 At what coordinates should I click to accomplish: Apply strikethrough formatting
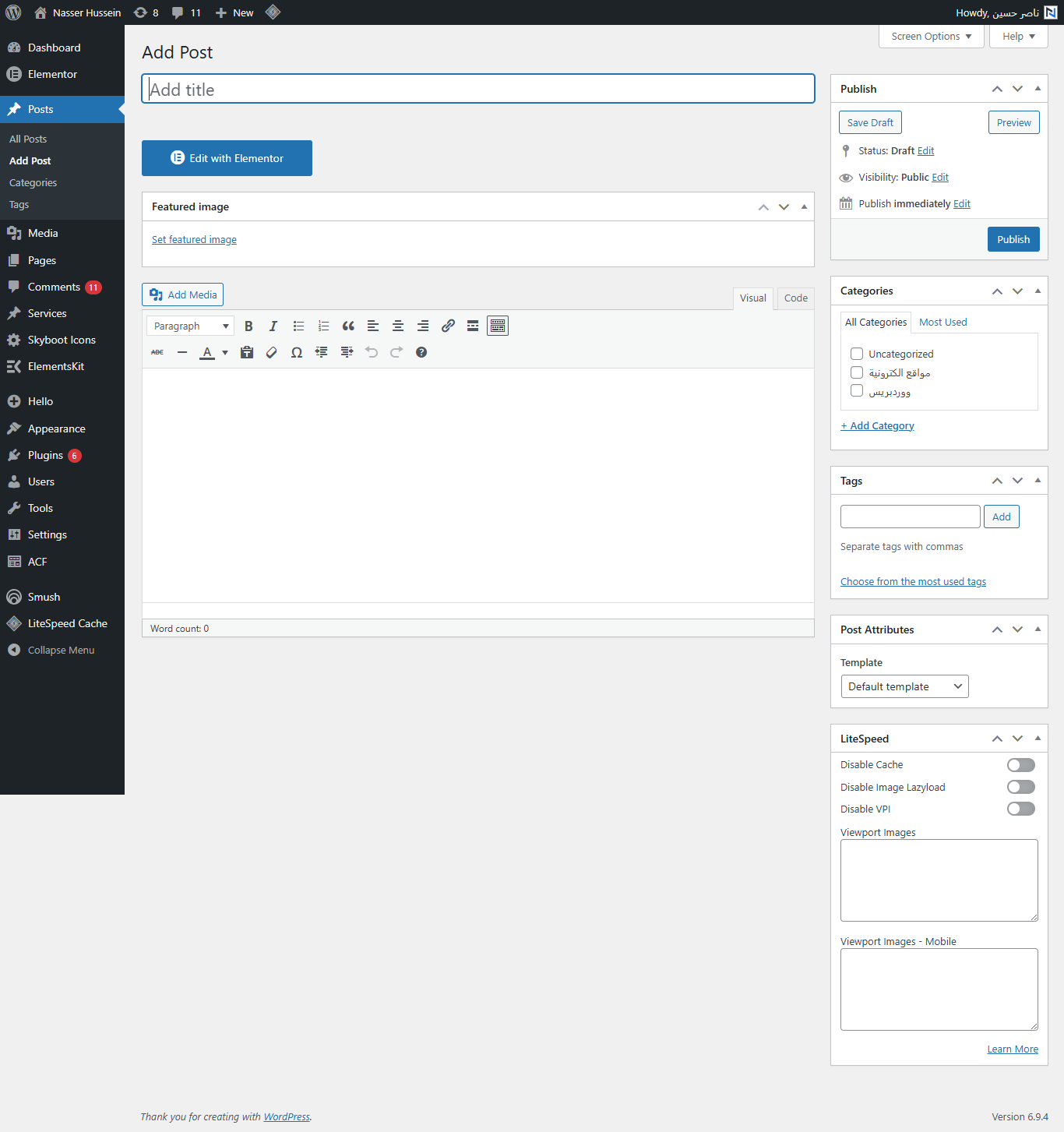pos(157,352)
